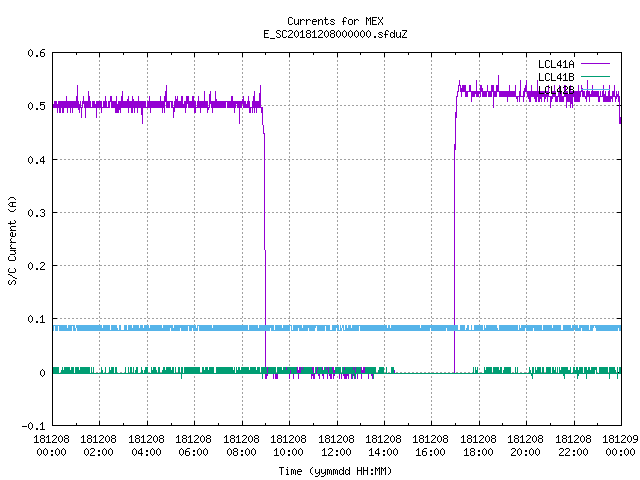Click the 0.1 y-axis tick label
The width and height of the screenshot is (640, 480).
[x=36, y=319]
